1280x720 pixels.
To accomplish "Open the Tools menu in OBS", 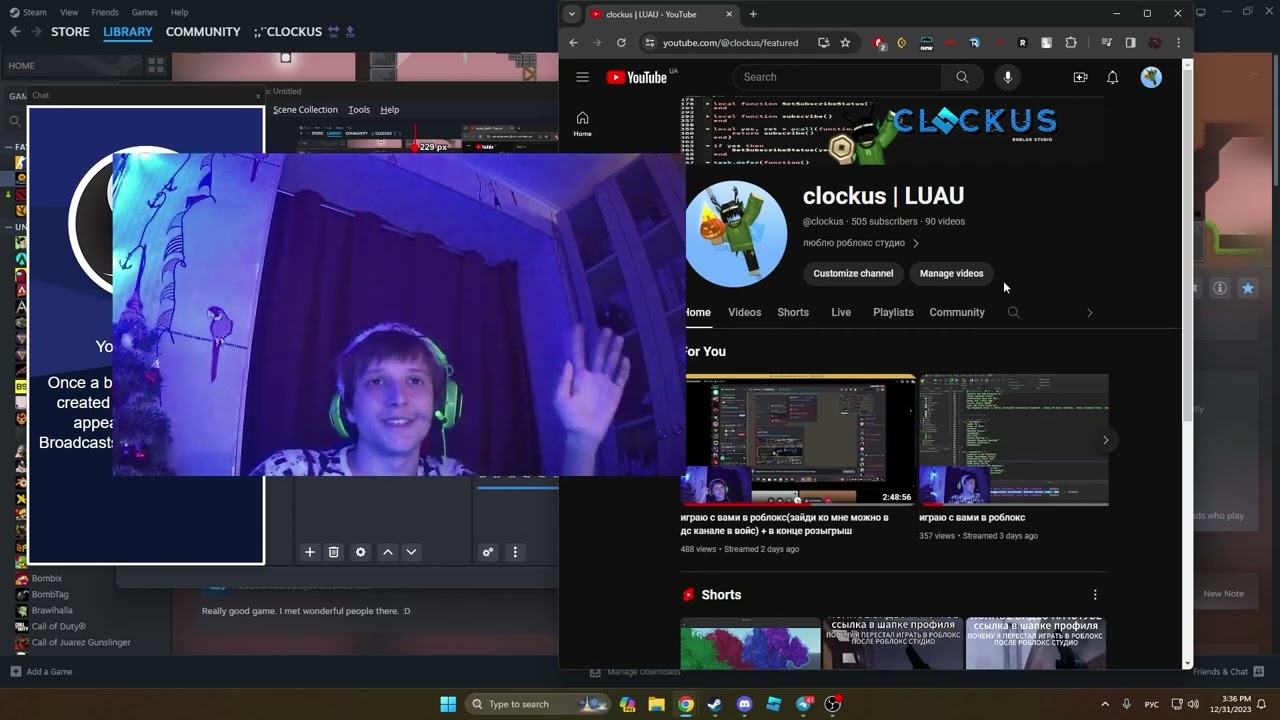I will pyautogui.click(x=359, y=110).
